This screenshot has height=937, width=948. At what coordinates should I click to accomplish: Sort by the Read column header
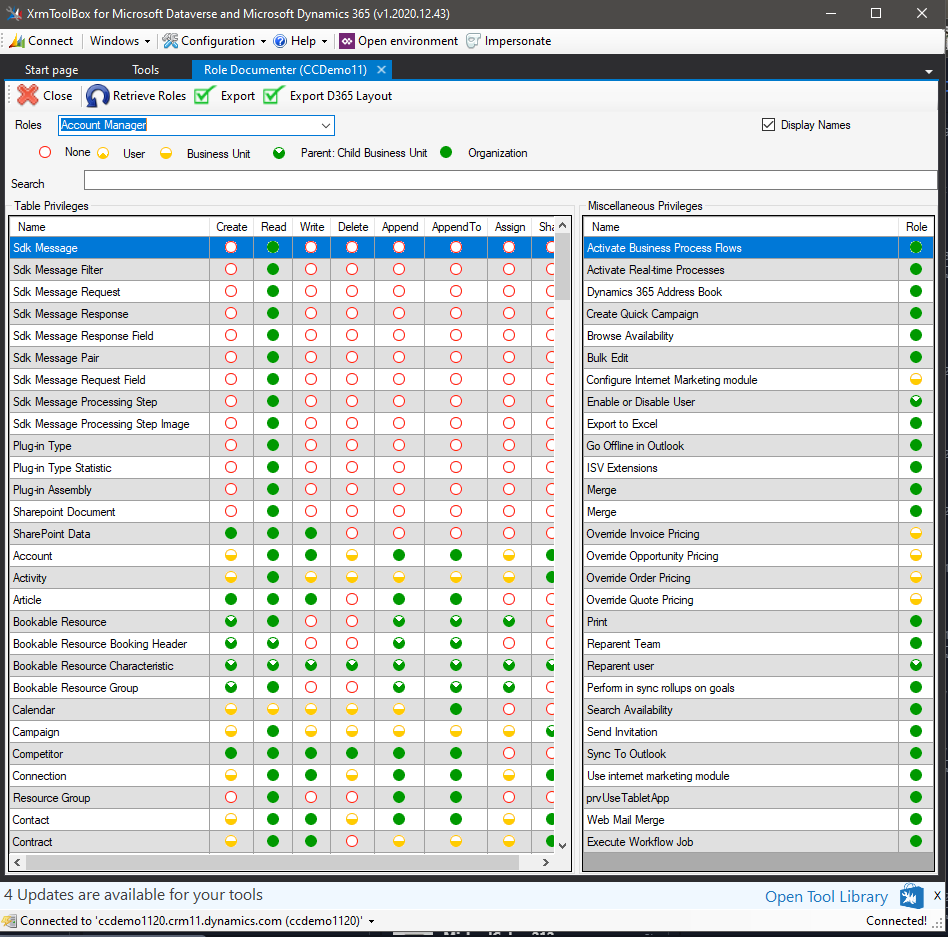coord(273,227)
